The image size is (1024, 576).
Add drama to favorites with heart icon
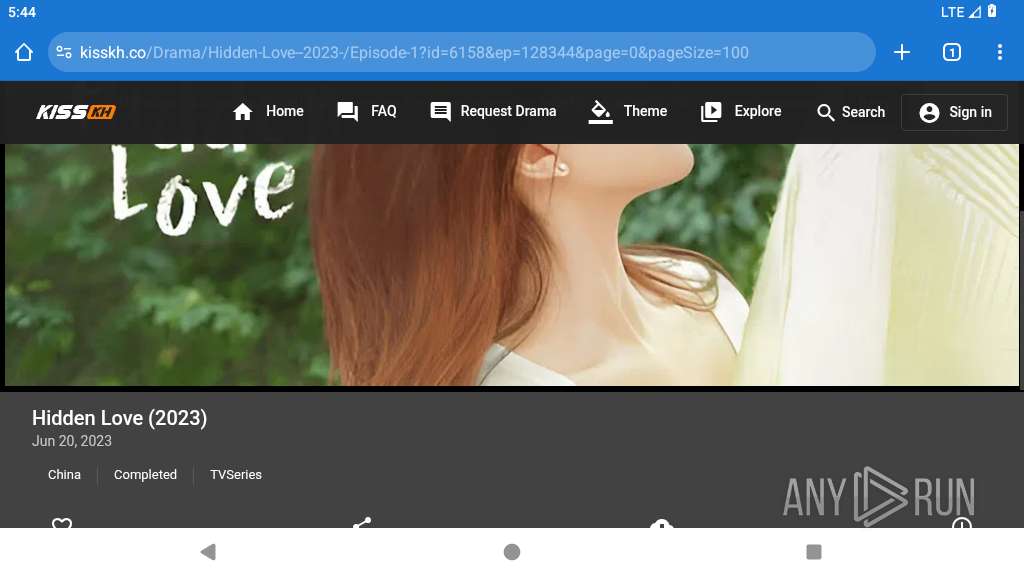(x=62, y=523)
